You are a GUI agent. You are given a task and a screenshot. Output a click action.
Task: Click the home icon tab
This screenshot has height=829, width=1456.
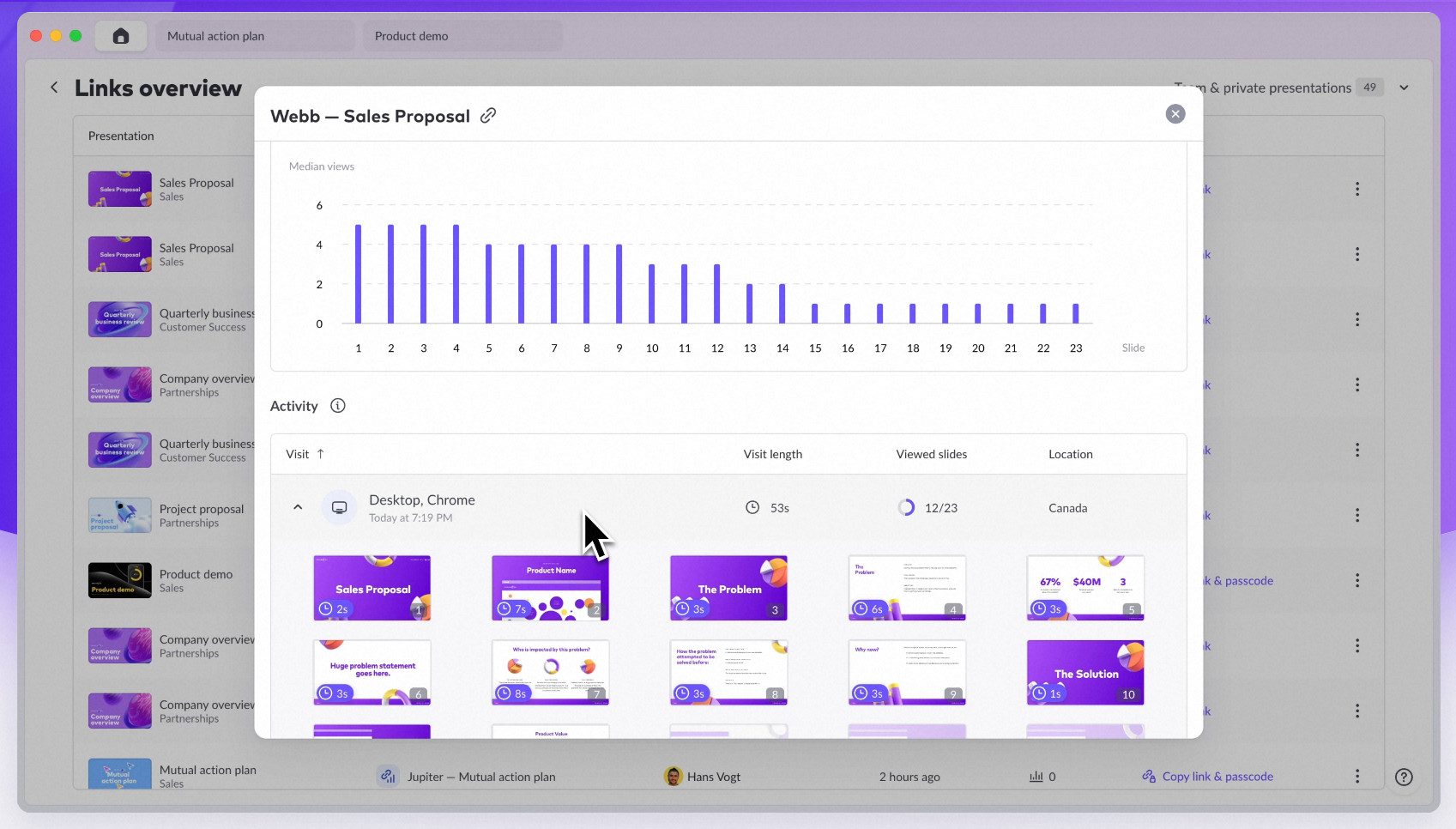tap(121, 36)
